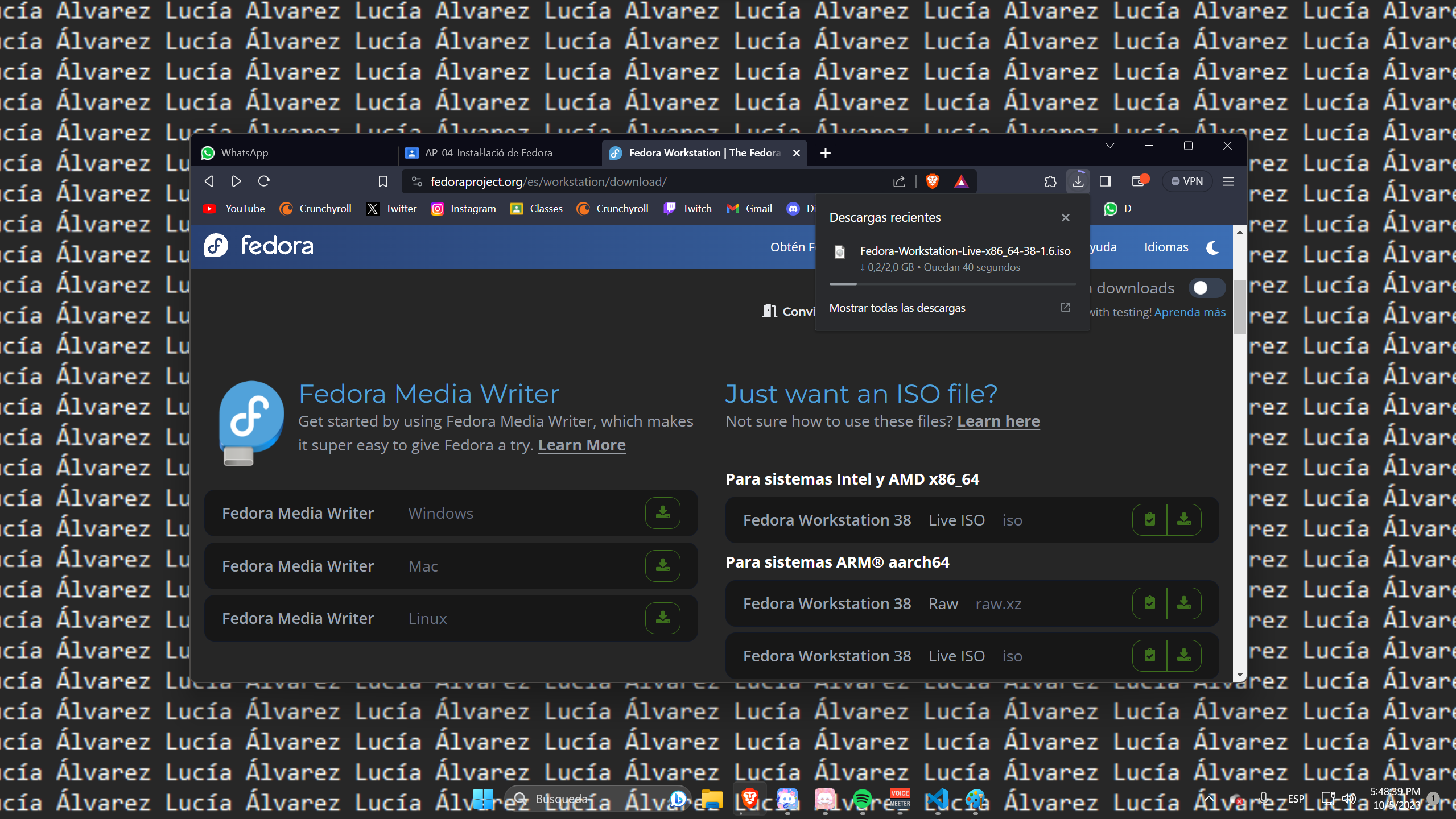Toggle the Brave VPN button
The height and width of the screenshot is (819, 1456).
coord(1187,181)
